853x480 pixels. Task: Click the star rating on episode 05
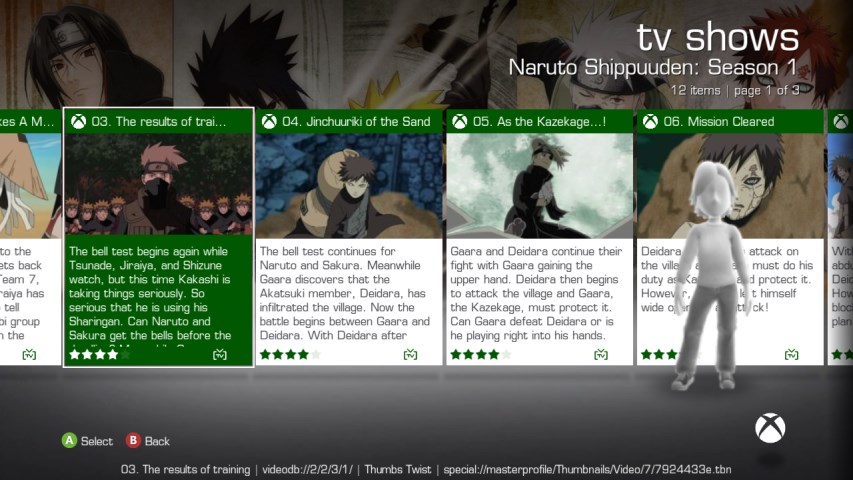481,355
